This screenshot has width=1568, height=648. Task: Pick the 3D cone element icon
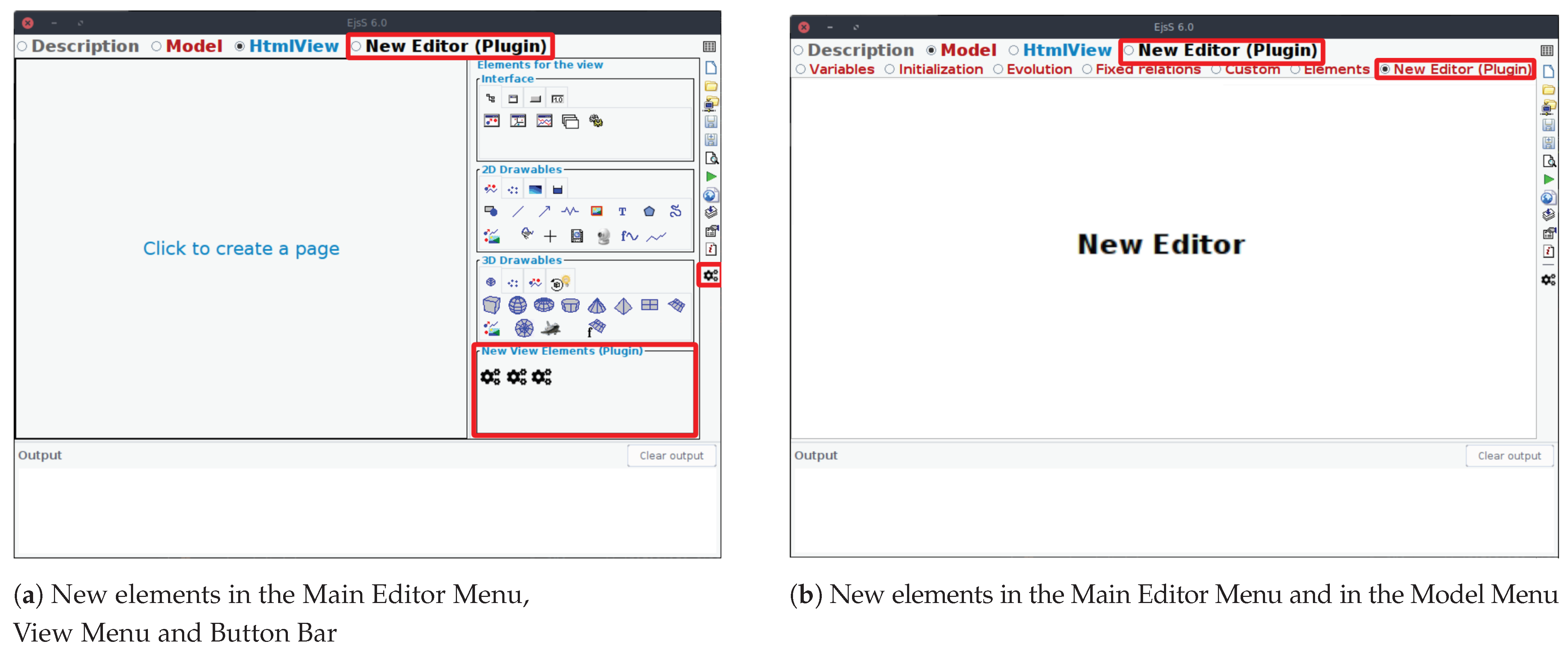(x=597, y=305)
